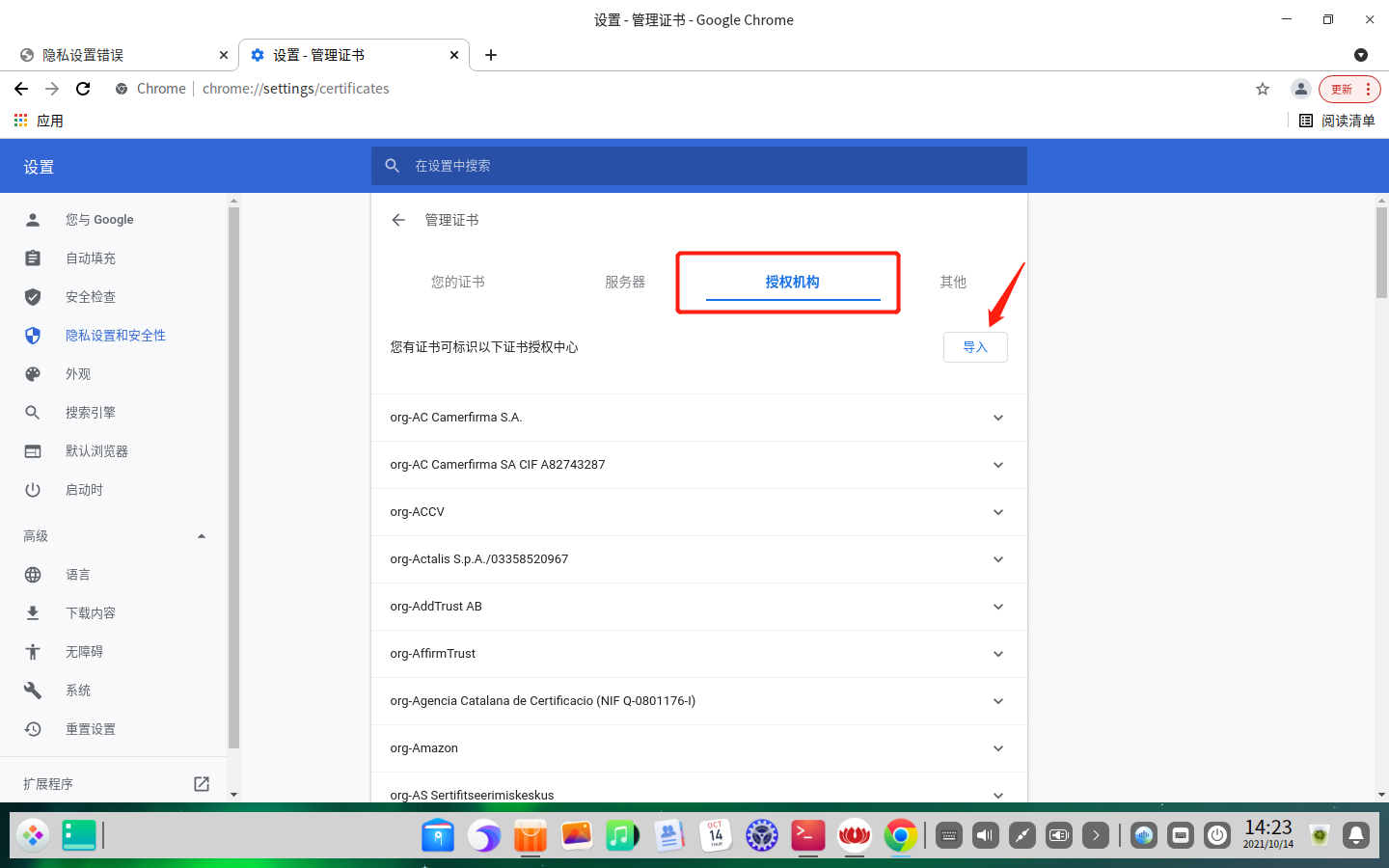
Task: Click the 启动时 power icon
Action: coord(33,490)
